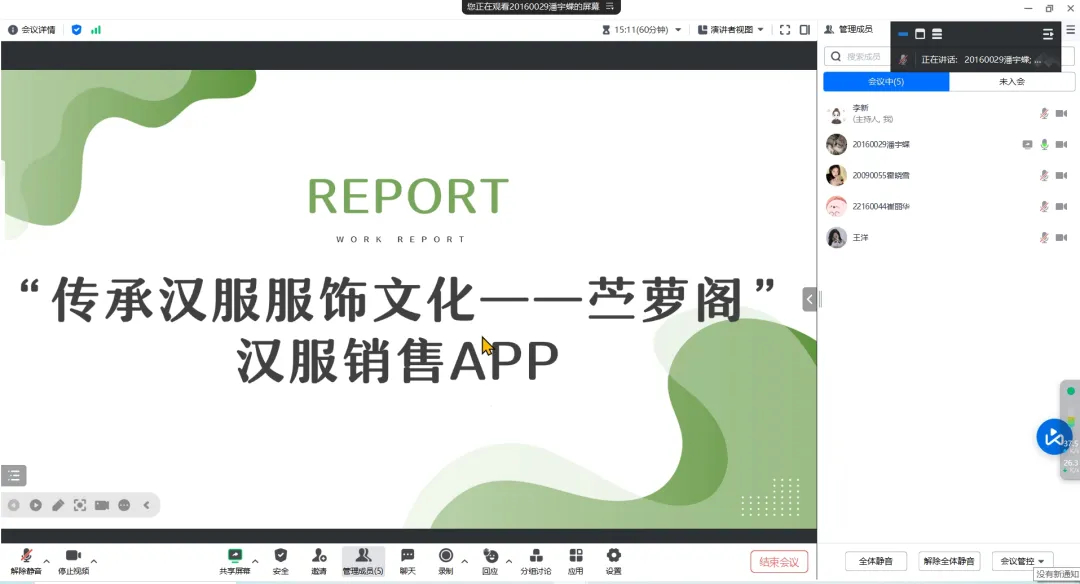The height and width of the screenshot is (584, 1080).
Task: Expand the arrow next to 录制 (Record)
Action: click(464, 561)
